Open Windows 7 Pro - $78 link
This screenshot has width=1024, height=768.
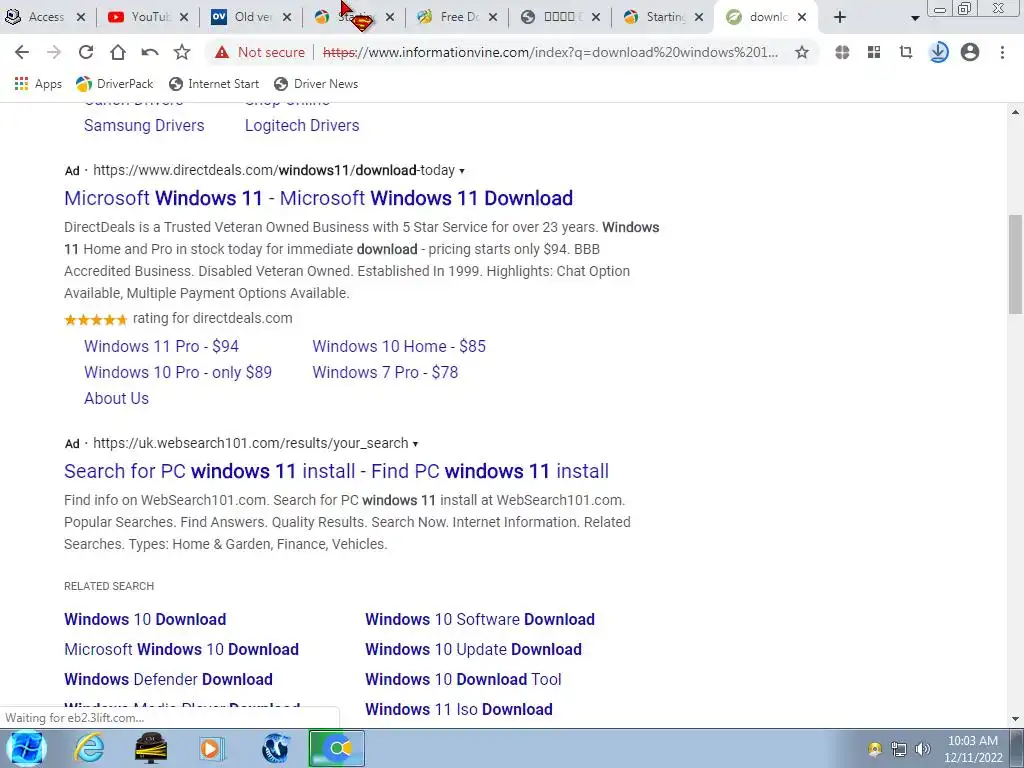tap(385, 372)
